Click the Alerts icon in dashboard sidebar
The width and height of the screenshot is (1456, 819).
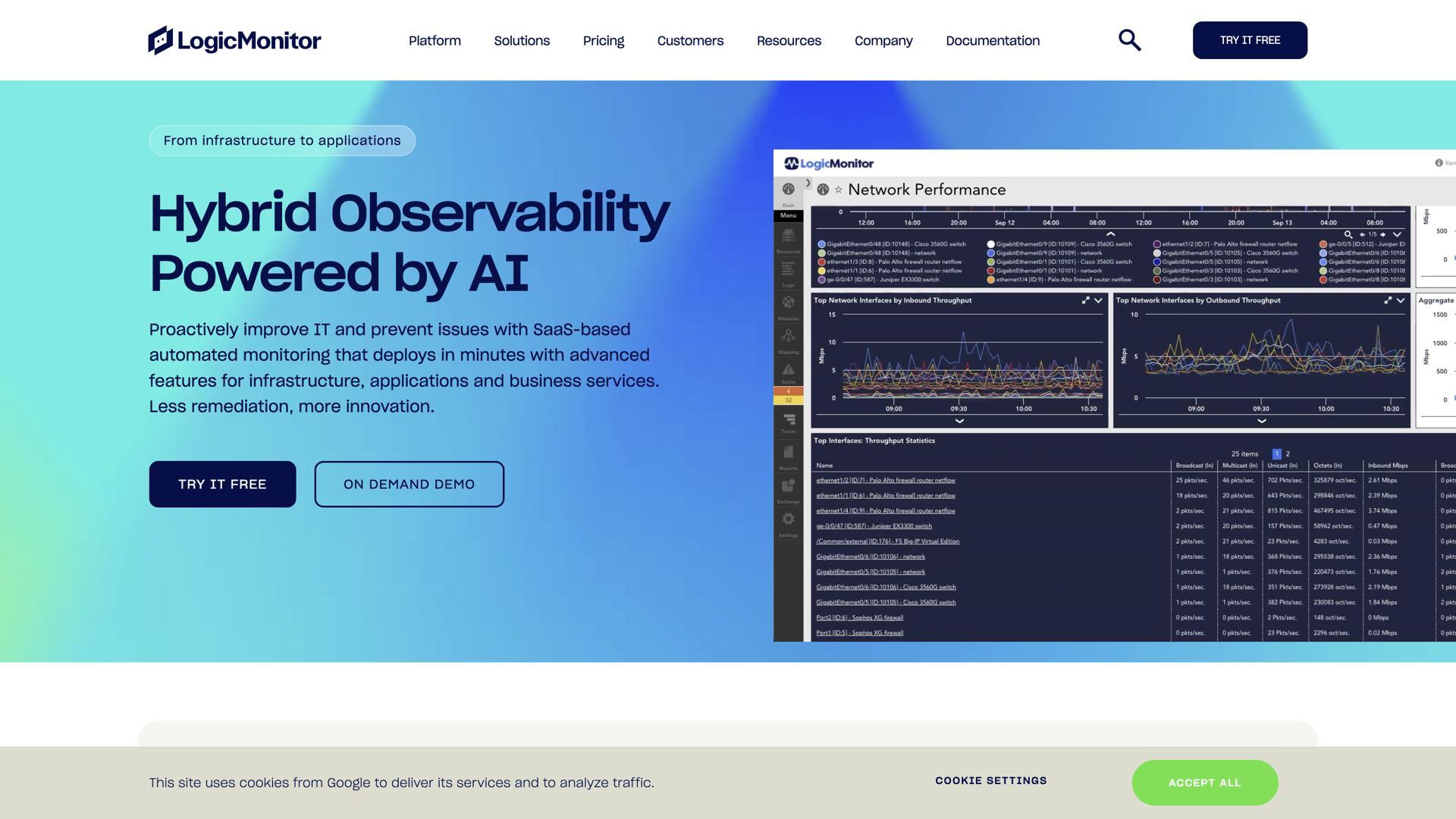point(788,371)
